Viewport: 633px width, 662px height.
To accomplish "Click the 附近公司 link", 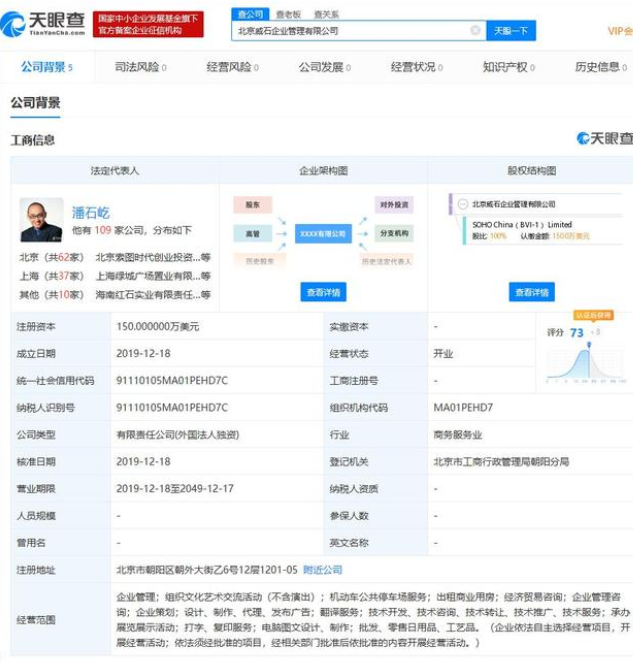I will (323, 570).
